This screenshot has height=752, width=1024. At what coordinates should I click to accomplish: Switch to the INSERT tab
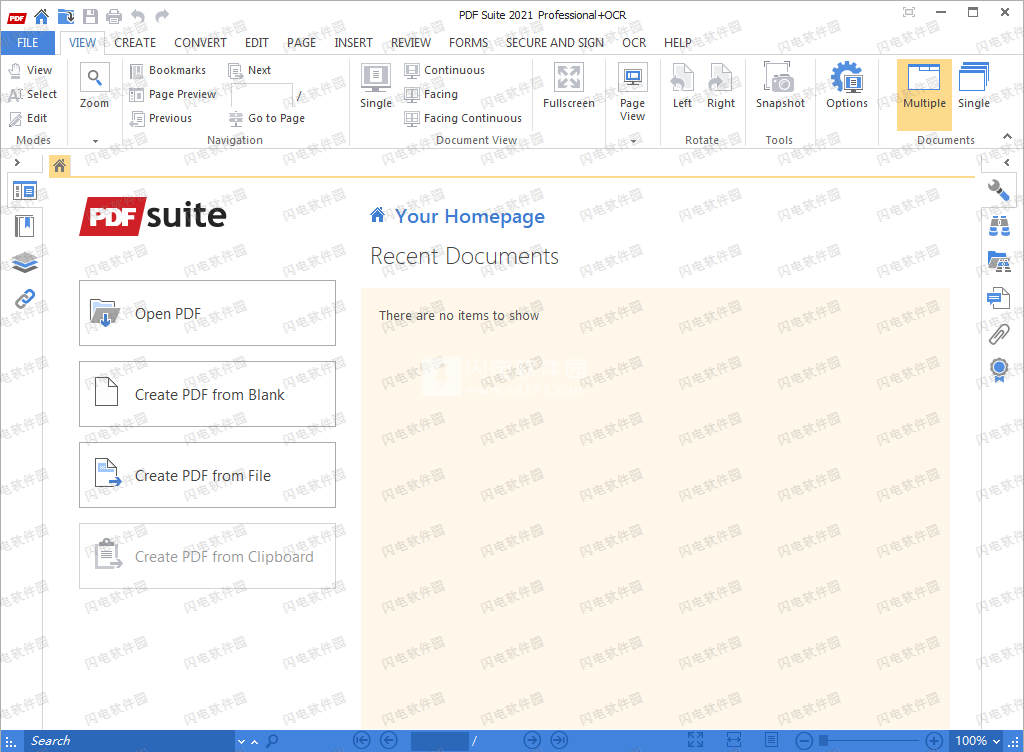[353, 42]
